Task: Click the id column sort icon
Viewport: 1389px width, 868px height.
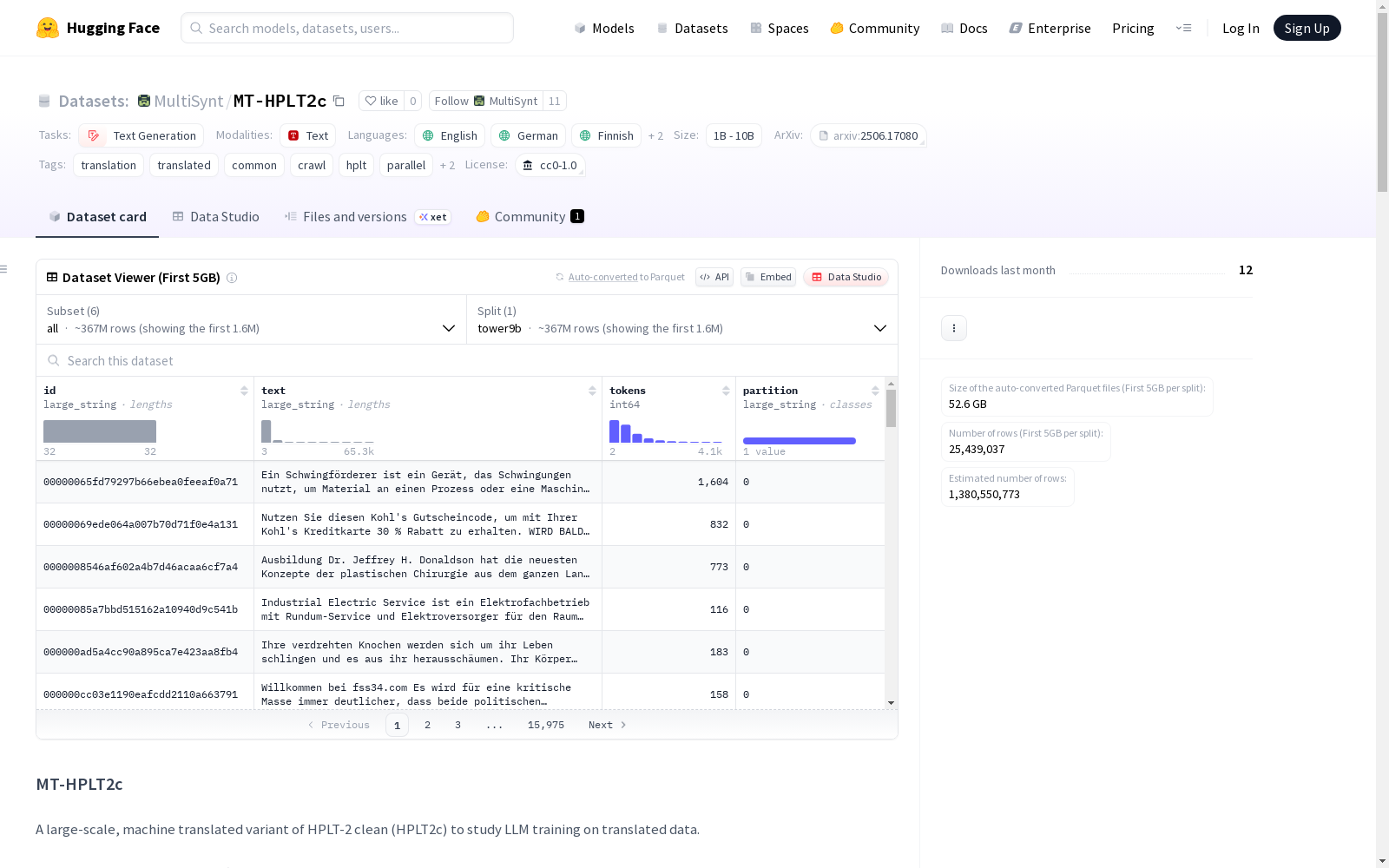Action: coord(244,391)
